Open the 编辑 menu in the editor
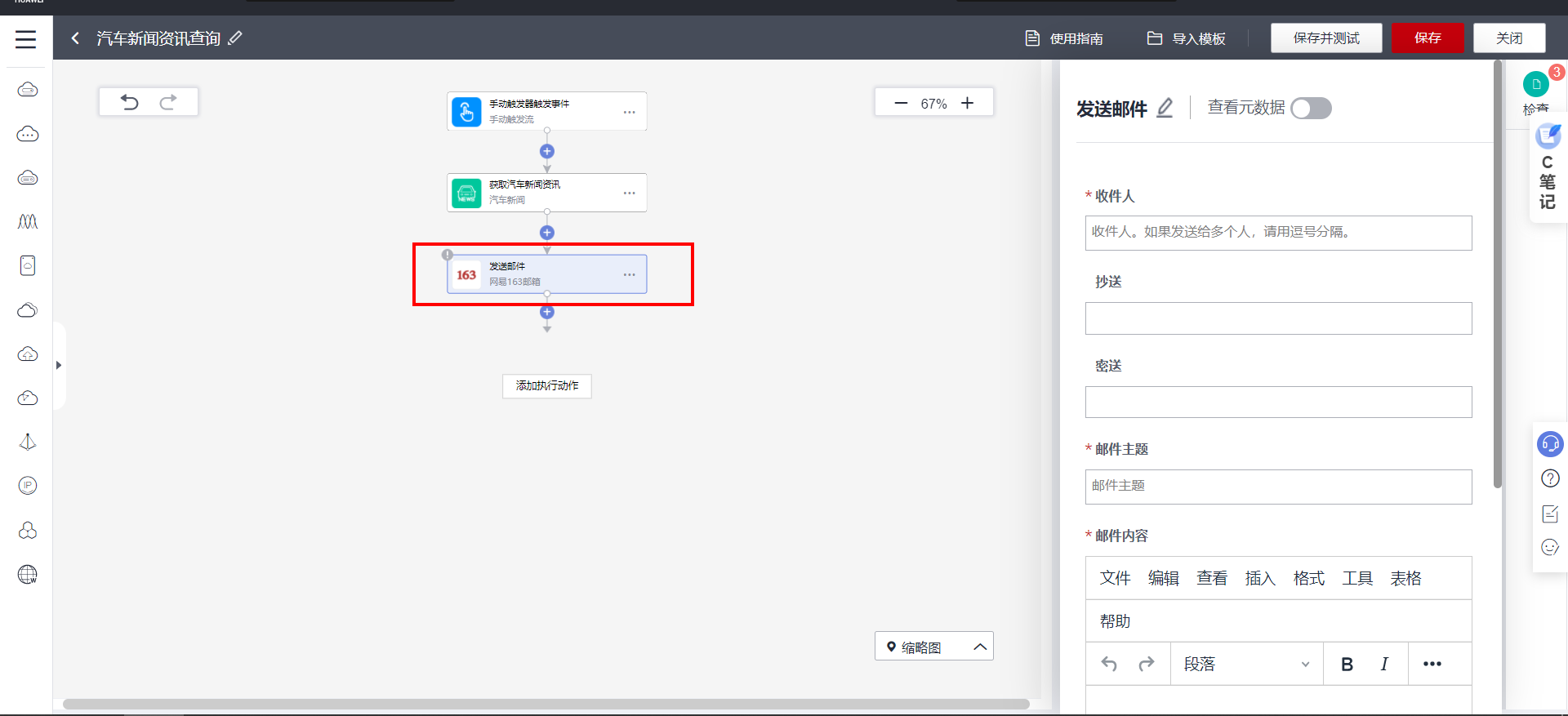This screenshot has height=716, width=1568. coord(1164,578)
